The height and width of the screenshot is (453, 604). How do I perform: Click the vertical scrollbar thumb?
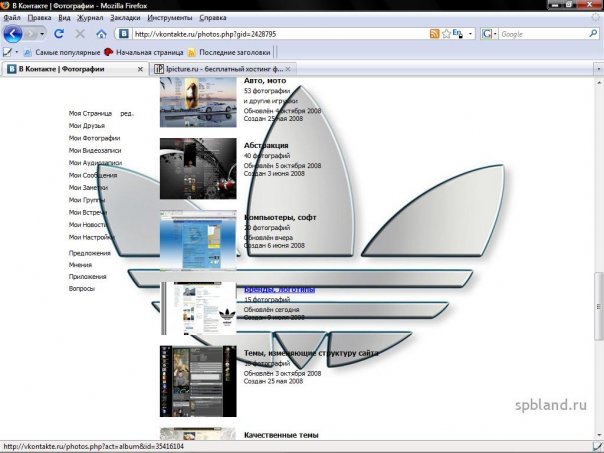[599, 306]
